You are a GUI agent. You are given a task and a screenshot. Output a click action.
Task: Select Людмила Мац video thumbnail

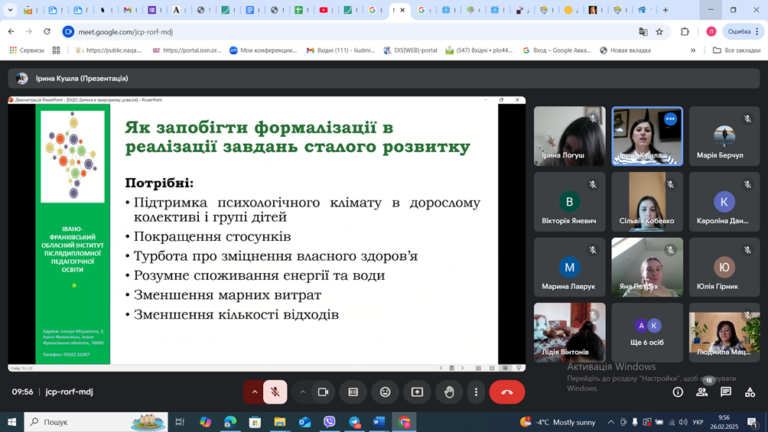coord(724,332)
